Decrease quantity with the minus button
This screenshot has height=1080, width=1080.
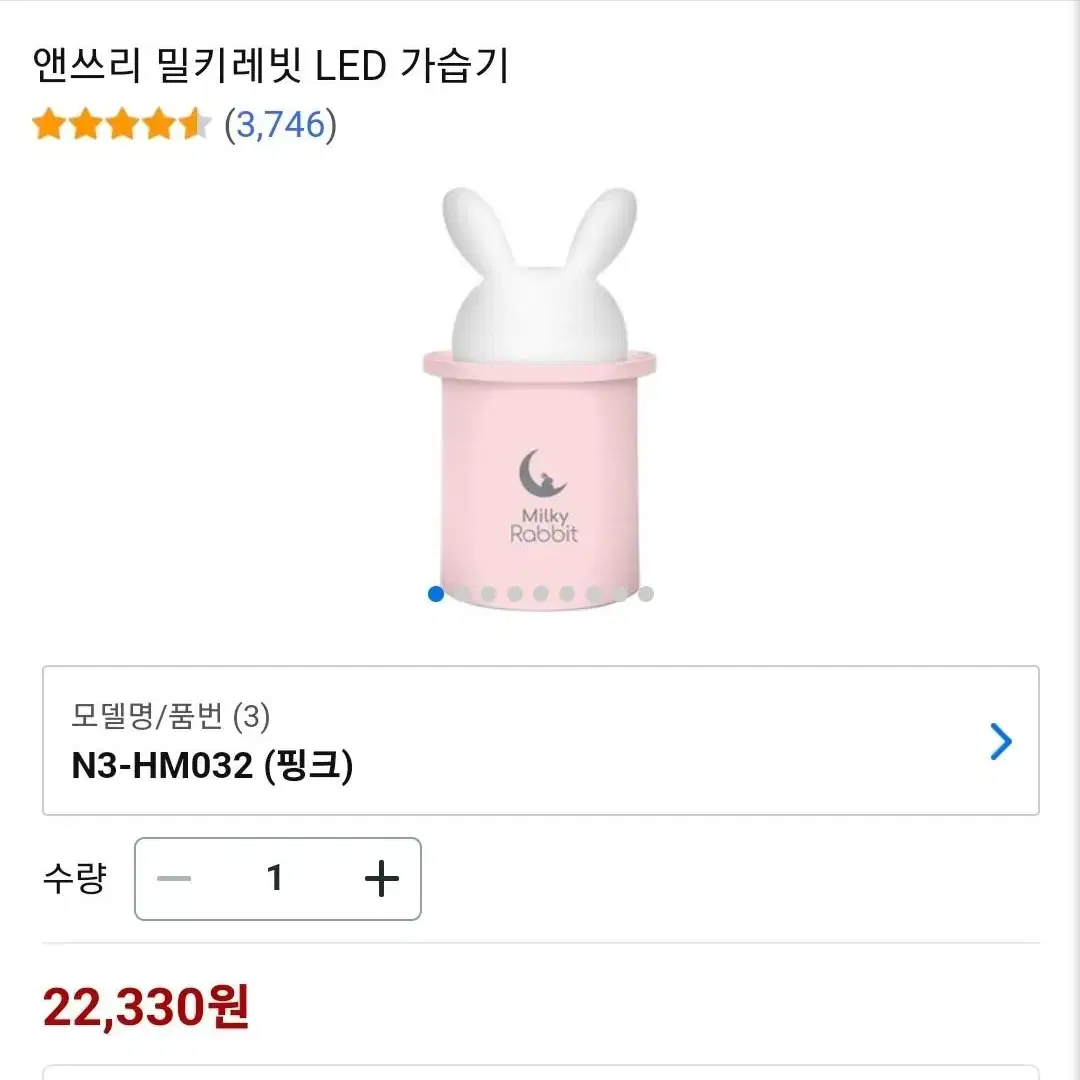point(174,878)
